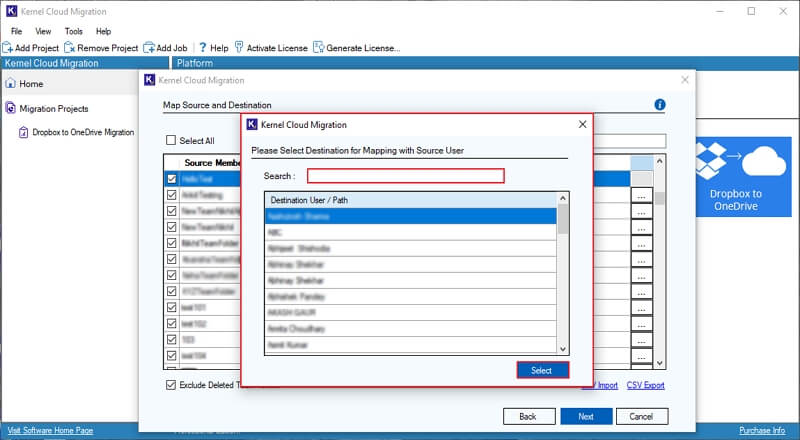Click the Next button
Viewport: 800px width, 440px height.
pyautogui.click(x=586, y=417)
